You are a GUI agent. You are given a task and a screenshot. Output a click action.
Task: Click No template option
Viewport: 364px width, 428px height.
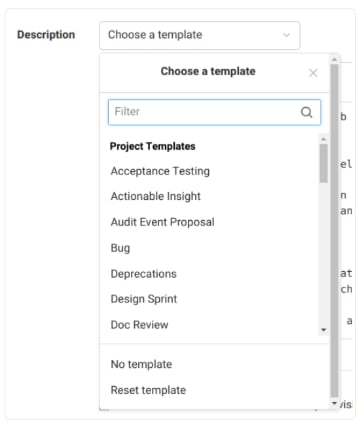point(141,364)
